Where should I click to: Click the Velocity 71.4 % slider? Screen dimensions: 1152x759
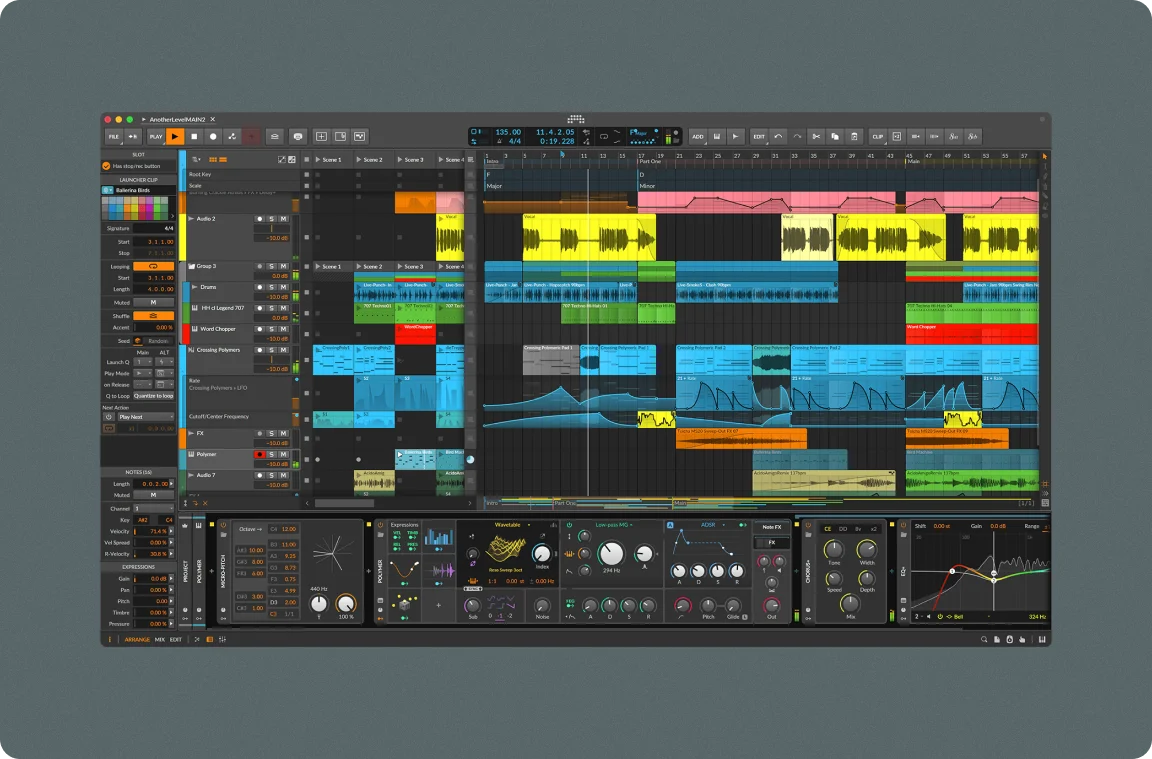pos(153,531)
